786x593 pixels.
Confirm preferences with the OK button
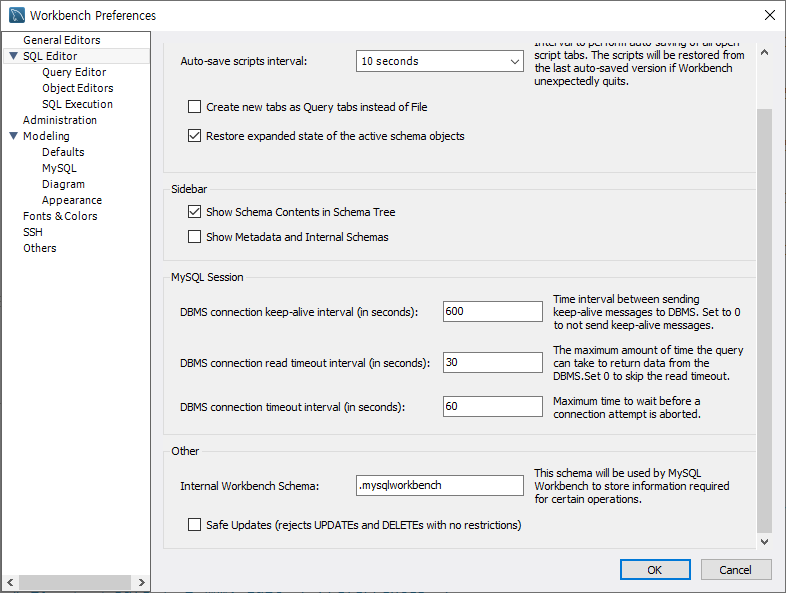(x=655, y=569)
